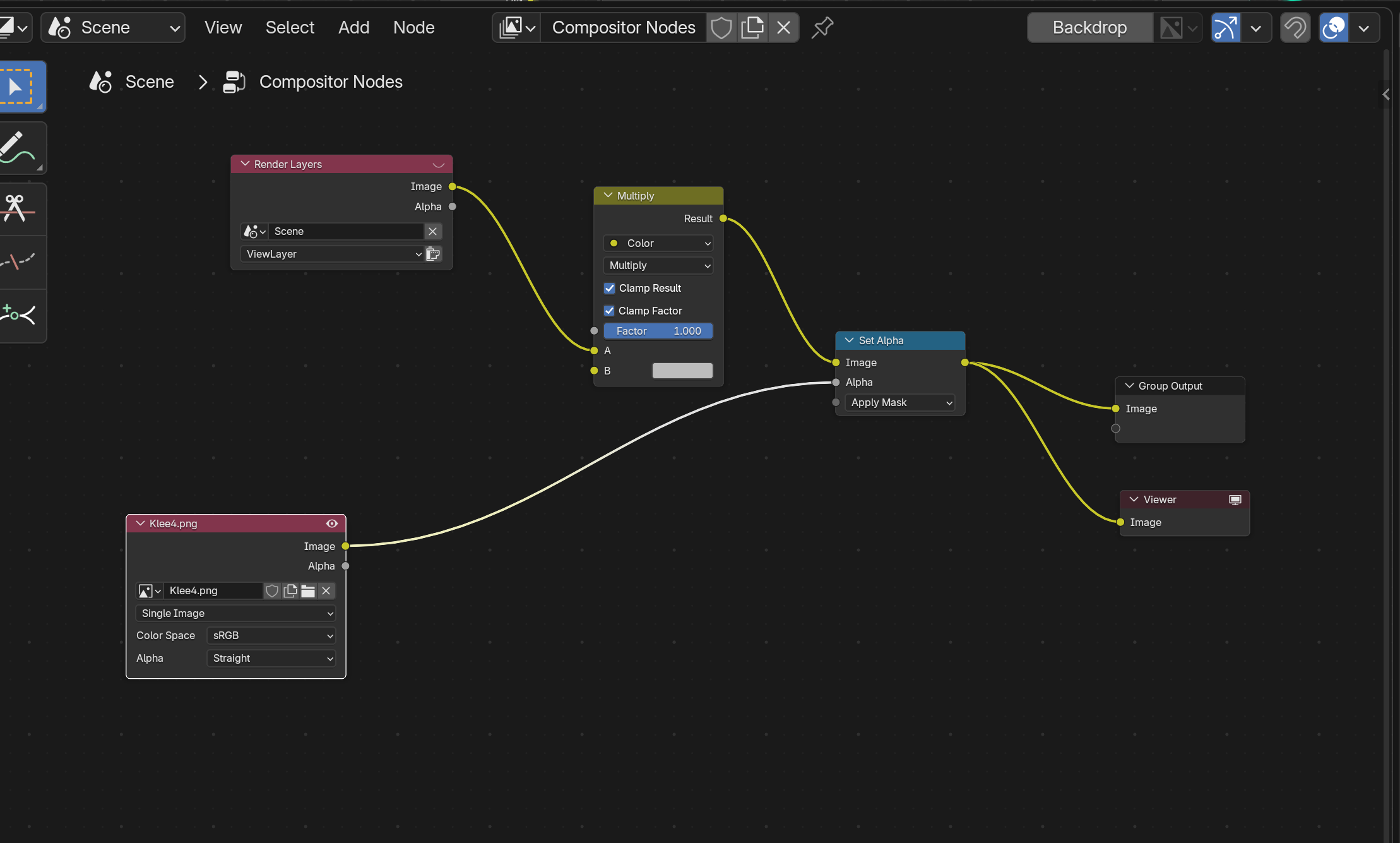This screenshot has height=843, width=1400.
Task: Click the Backdrop button
Action: (x=1089, y=28)
